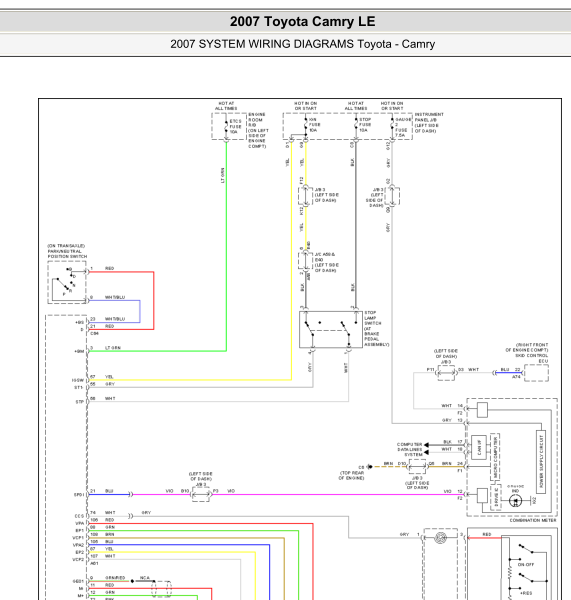The image size is (571, 600).
Task: Click the GAUGE fuse 7.5A symbol
Action: (x=392, y=126)
